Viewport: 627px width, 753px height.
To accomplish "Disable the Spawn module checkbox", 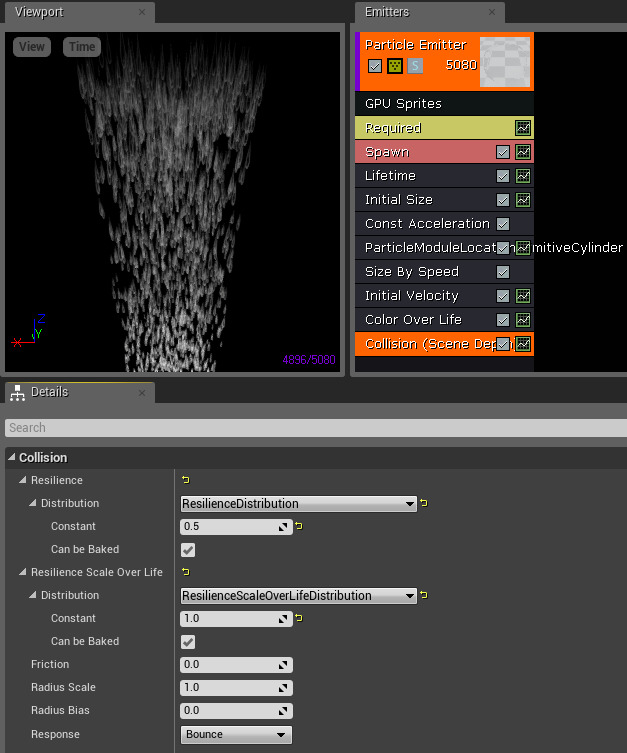I will coord(503,152).
